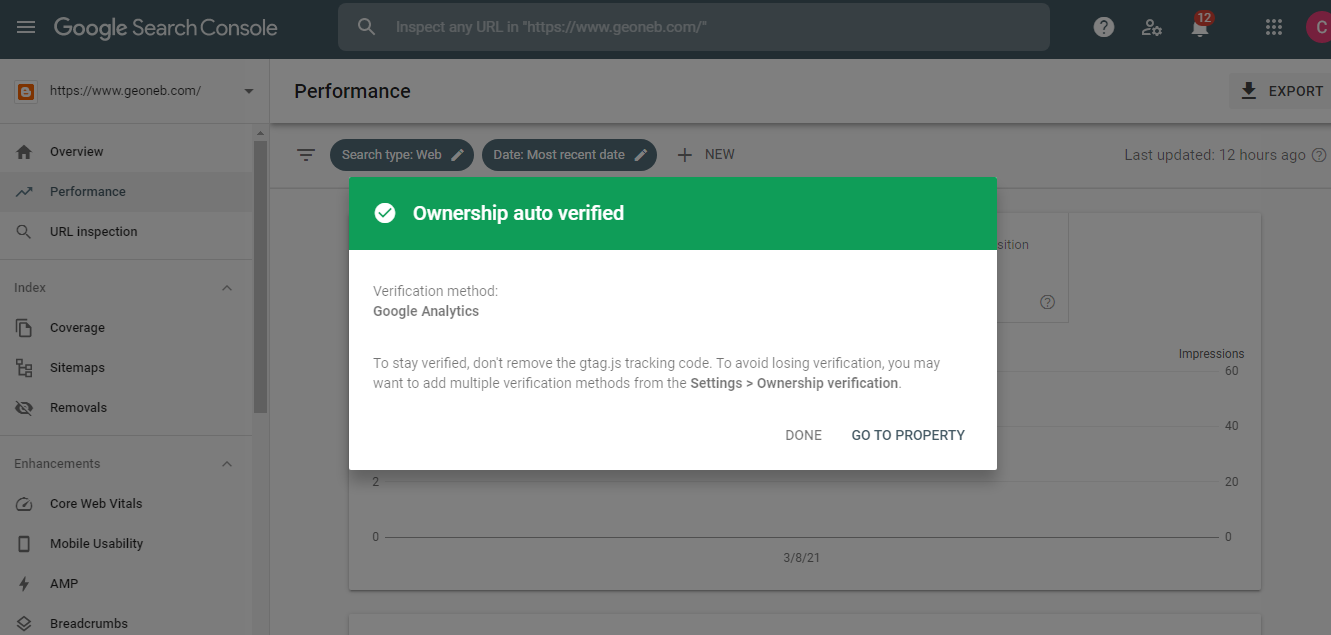Image resolution: width=1331 pixels, height=635 pixels.
Task: Click the Last updated help icon
Action: [1319, 155]
